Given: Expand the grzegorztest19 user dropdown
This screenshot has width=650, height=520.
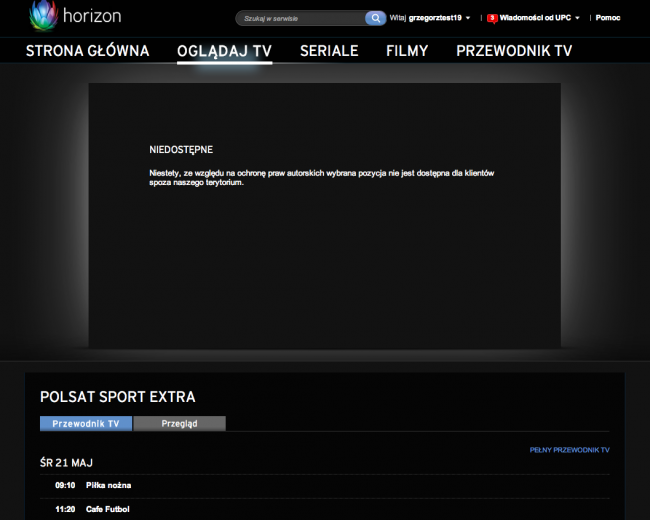Looking at the screenshot, I should coord(439,18).
